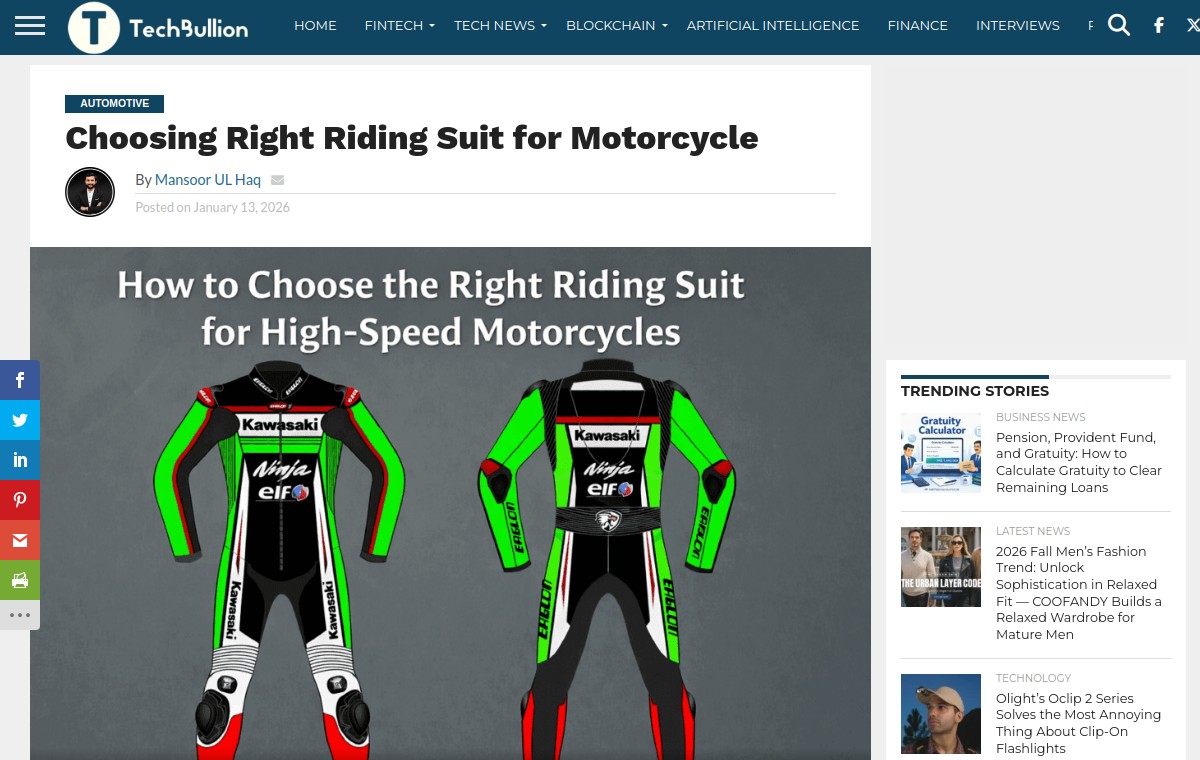Open the hamburger menu icon

click(30, 26)
